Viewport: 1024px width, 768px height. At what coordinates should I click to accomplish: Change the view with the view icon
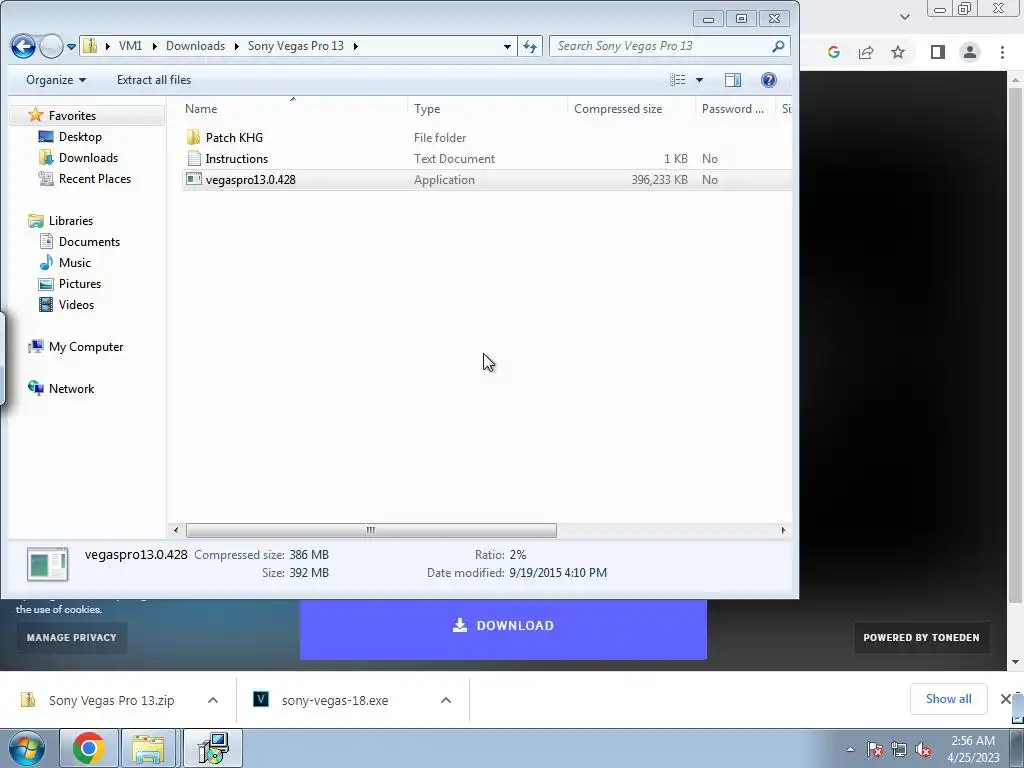pyautogui.click(x=678, y=80)
